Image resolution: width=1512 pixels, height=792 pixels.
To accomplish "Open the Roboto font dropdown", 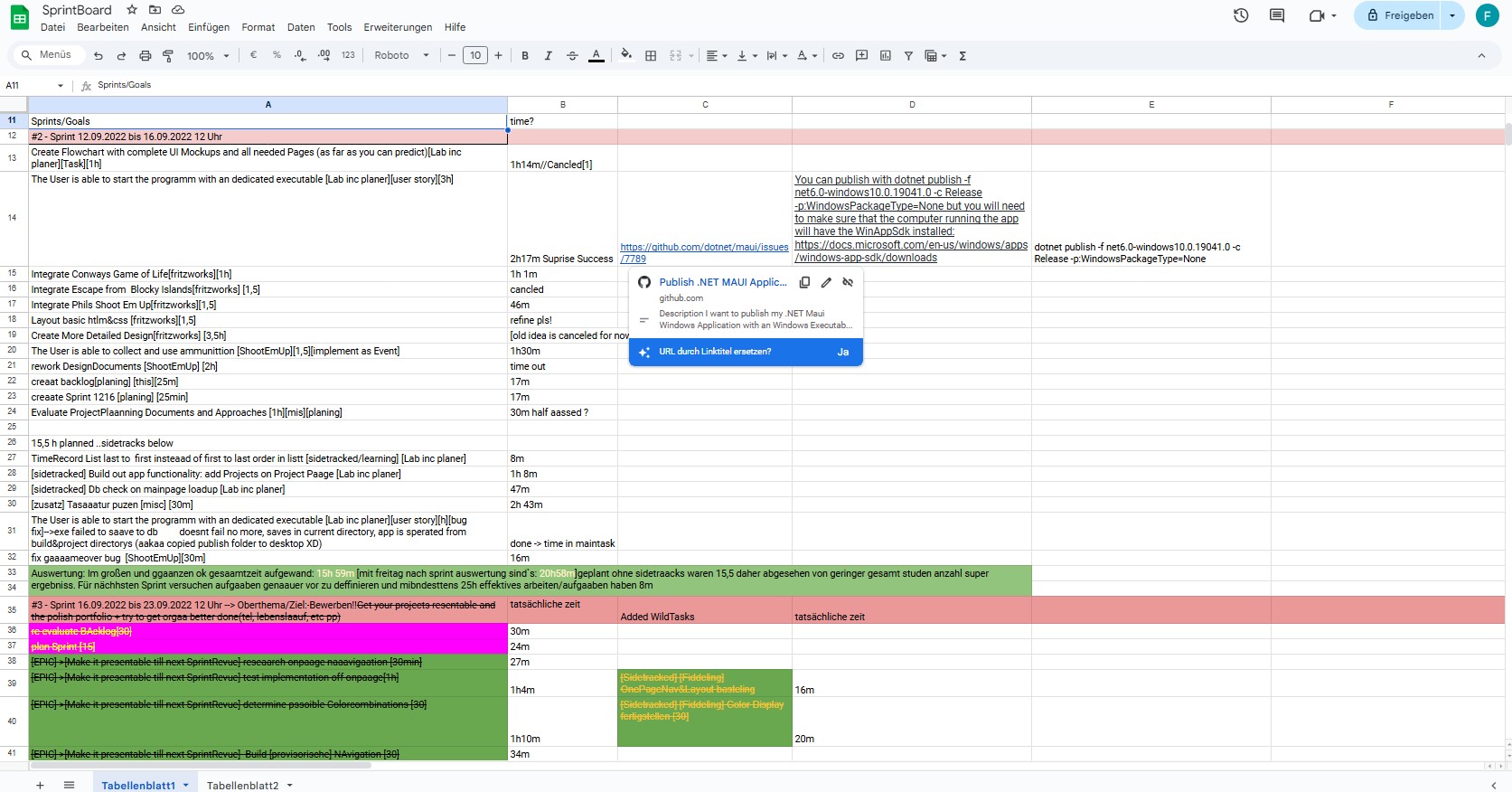I will pyautogui.click(x=402, y=55).
